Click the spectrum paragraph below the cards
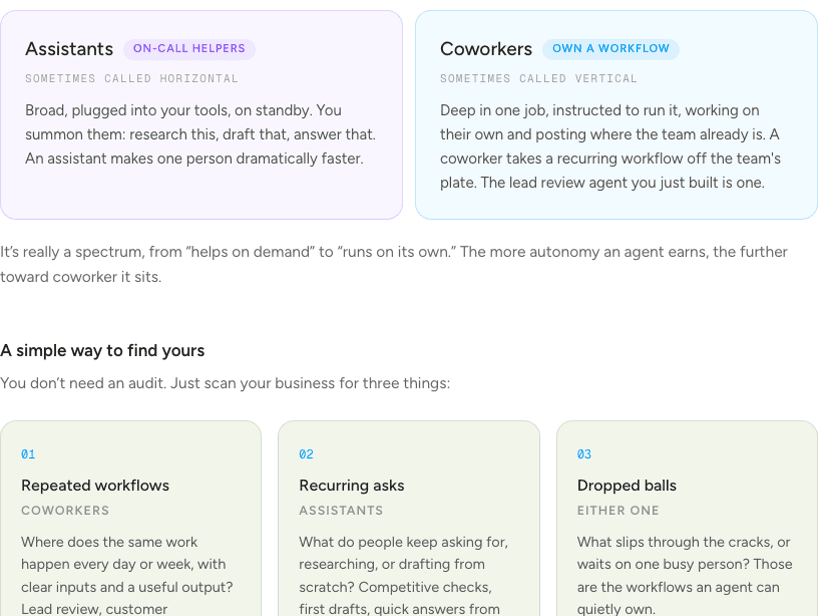This screenshot has width=820, height=616. tap(394, 264)
